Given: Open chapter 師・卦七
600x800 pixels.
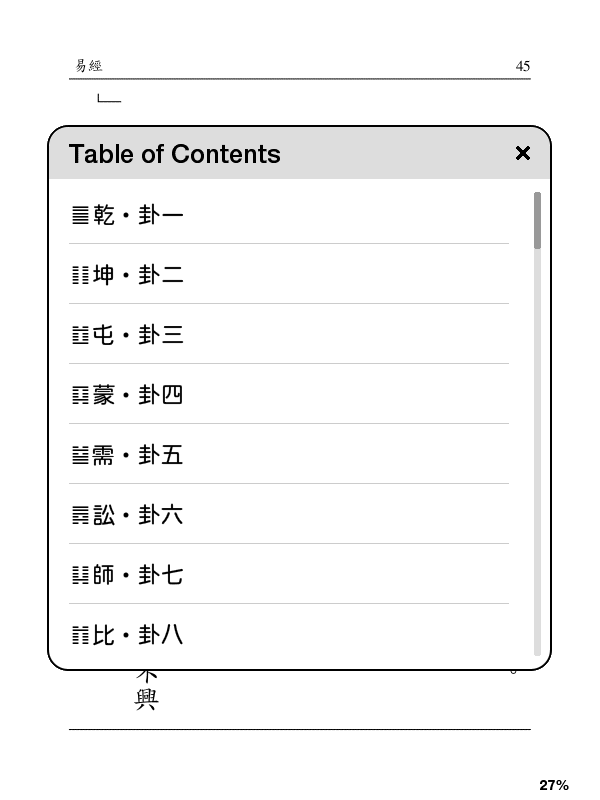Looking at the screenshot, I should [x=139, y=575].
